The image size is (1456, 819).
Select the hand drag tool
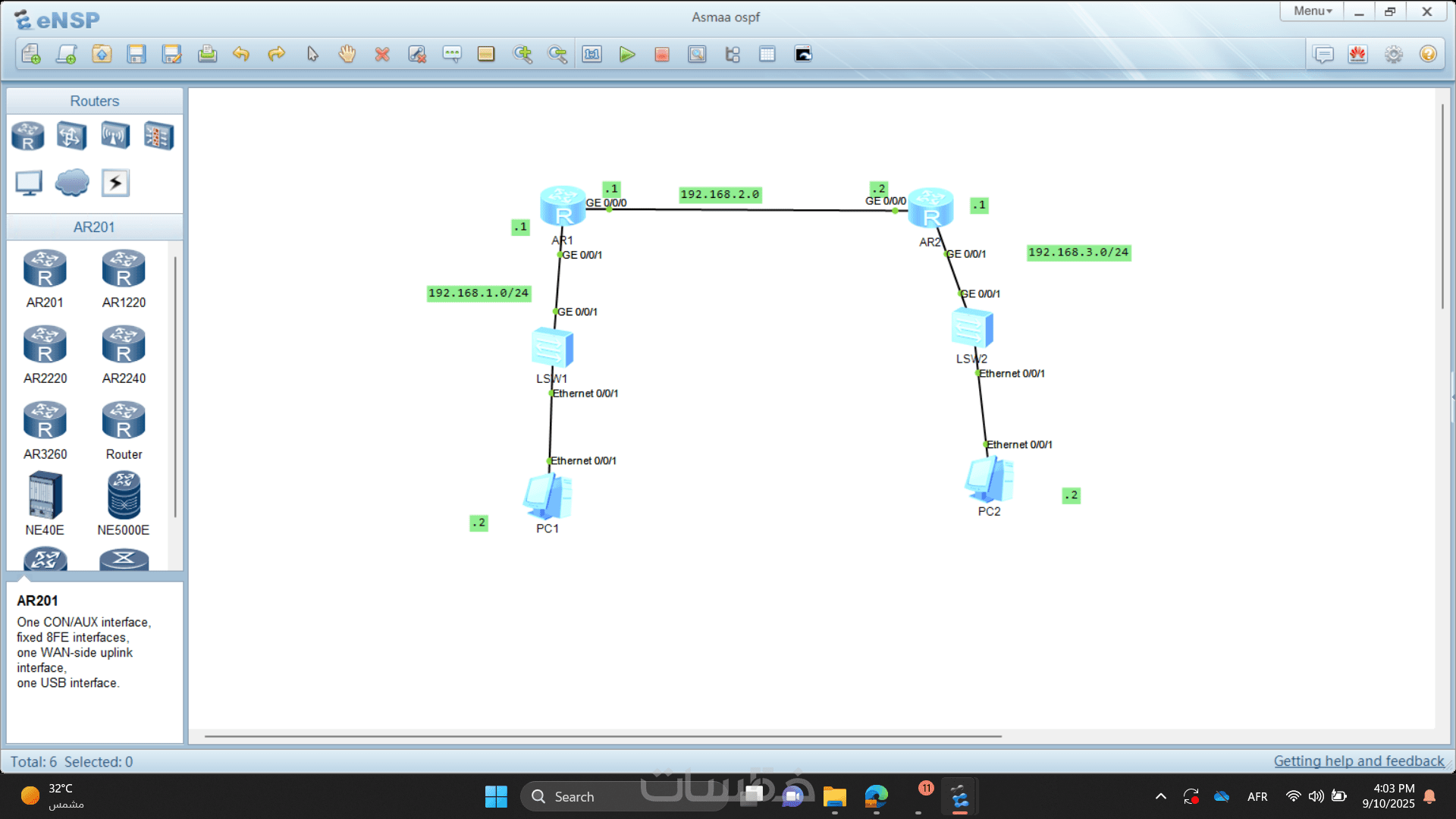coord(347,55)
